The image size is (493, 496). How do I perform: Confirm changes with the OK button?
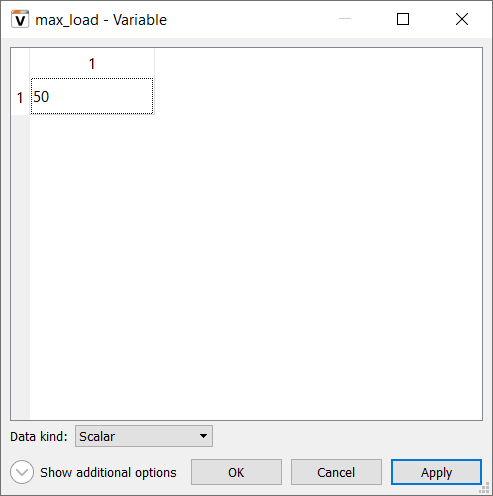coord(236,472)
